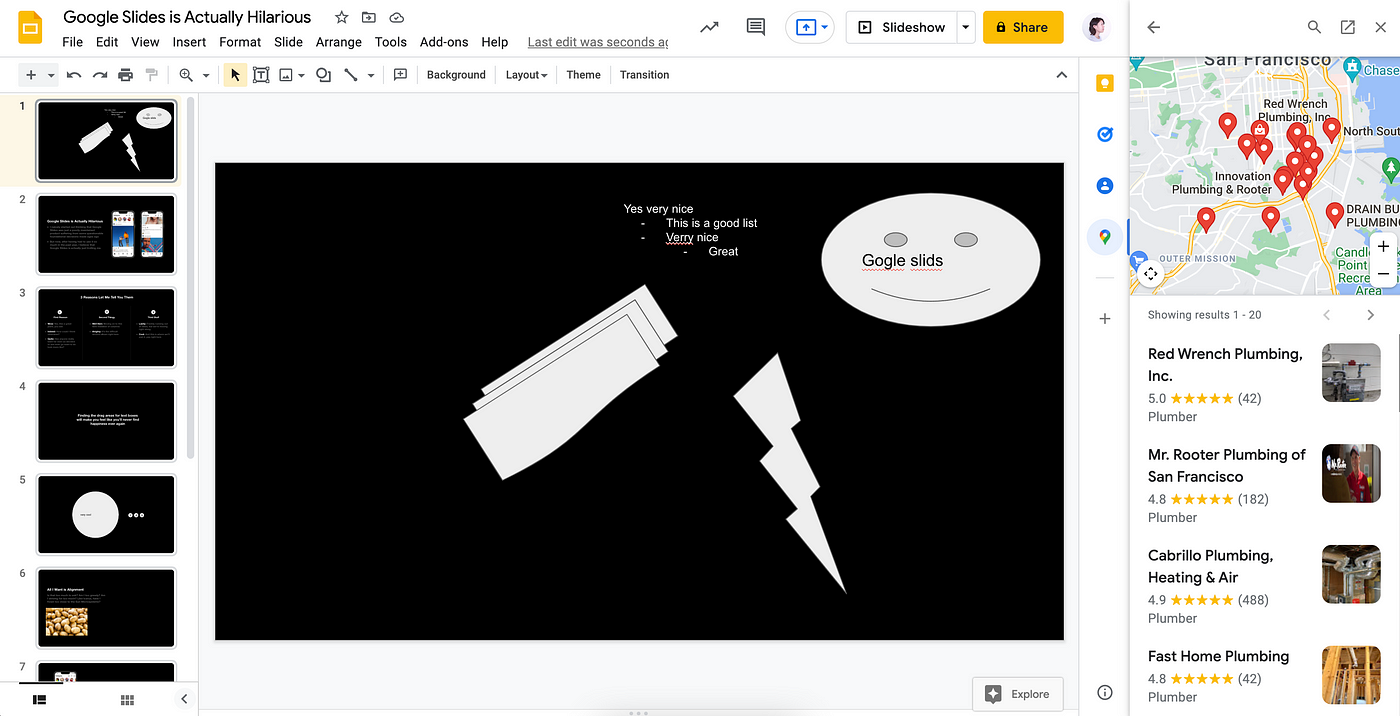Check the cloud save status icon
1400x716 pixels.
pyautogui.click(x=397, y=18)
